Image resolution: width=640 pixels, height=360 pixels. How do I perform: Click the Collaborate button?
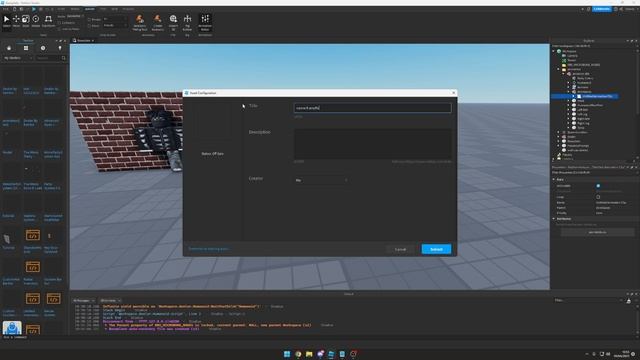point(602,9)
